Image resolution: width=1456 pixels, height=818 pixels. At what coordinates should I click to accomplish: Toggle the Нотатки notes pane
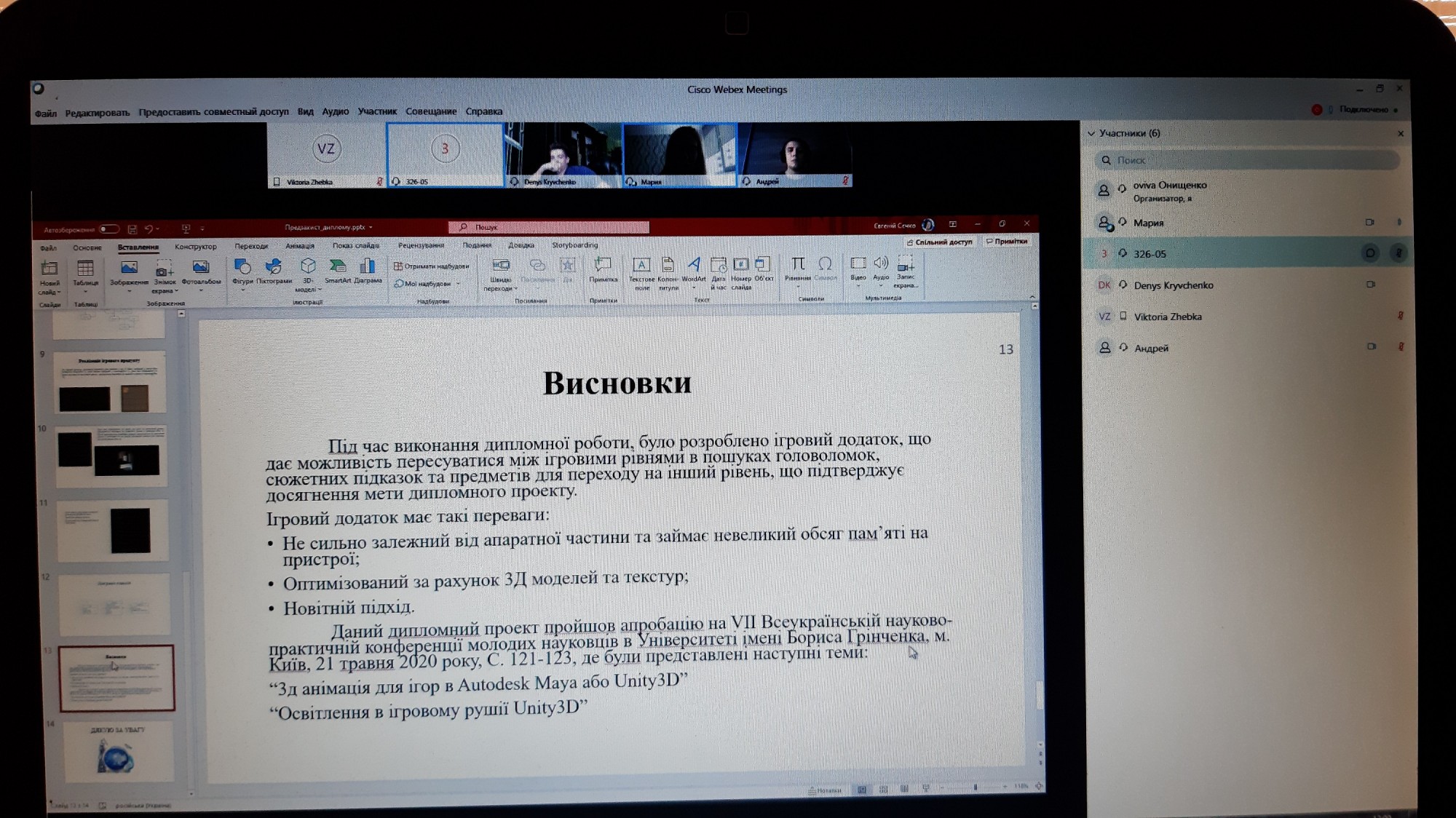(825, 790)
